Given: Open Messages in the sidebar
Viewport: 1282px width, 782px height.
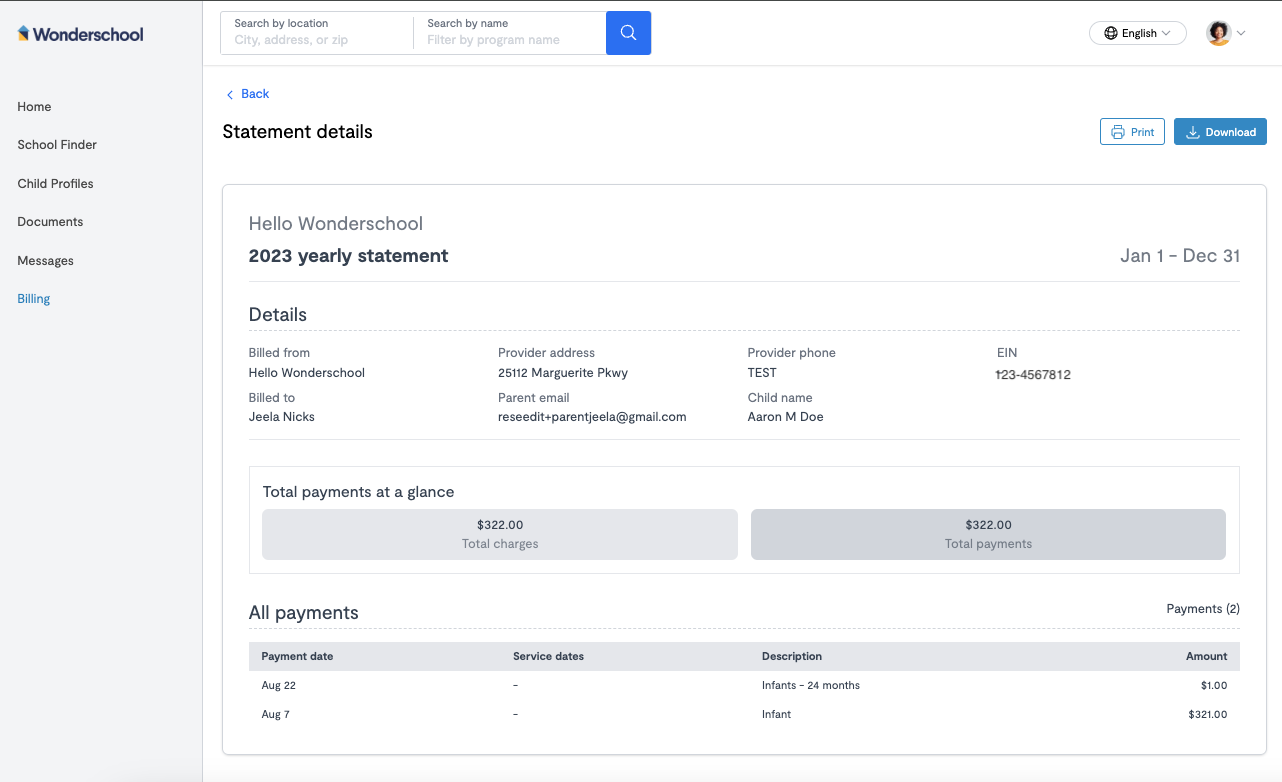Looking at the screenshot, I should 46,261.
